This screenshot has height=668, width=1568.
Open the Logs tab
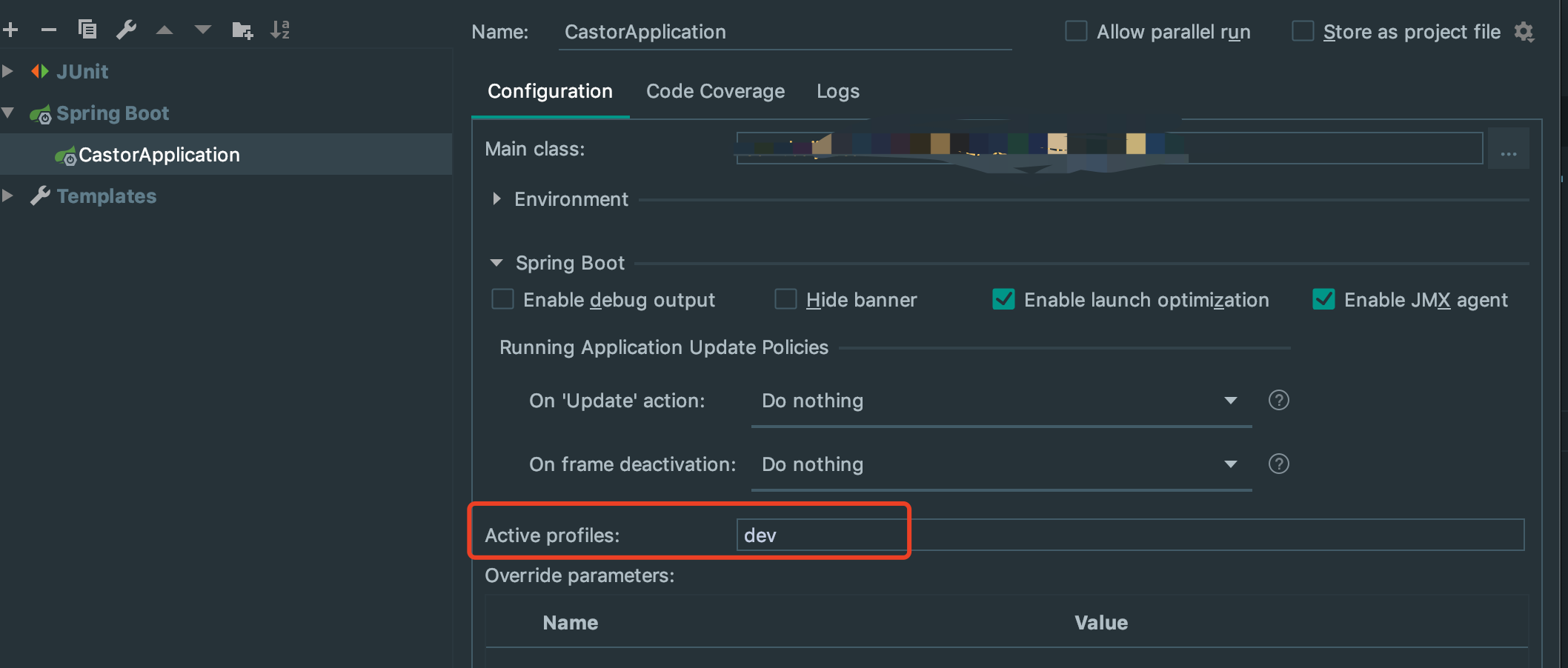click(837, 91)
